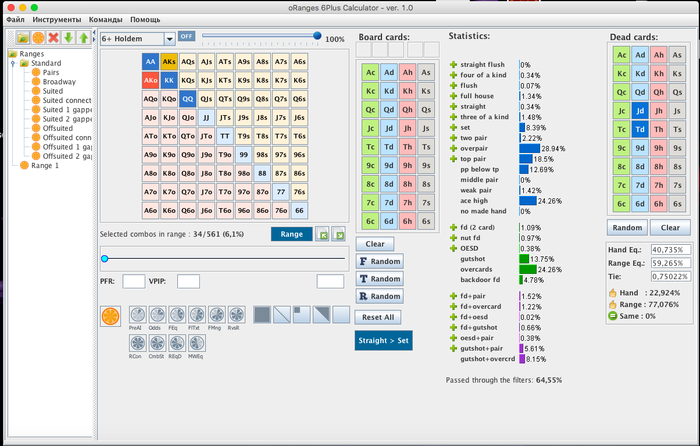Click the CmbSt pie chart icon
This screenshot has height=446, width=700.
157,343
